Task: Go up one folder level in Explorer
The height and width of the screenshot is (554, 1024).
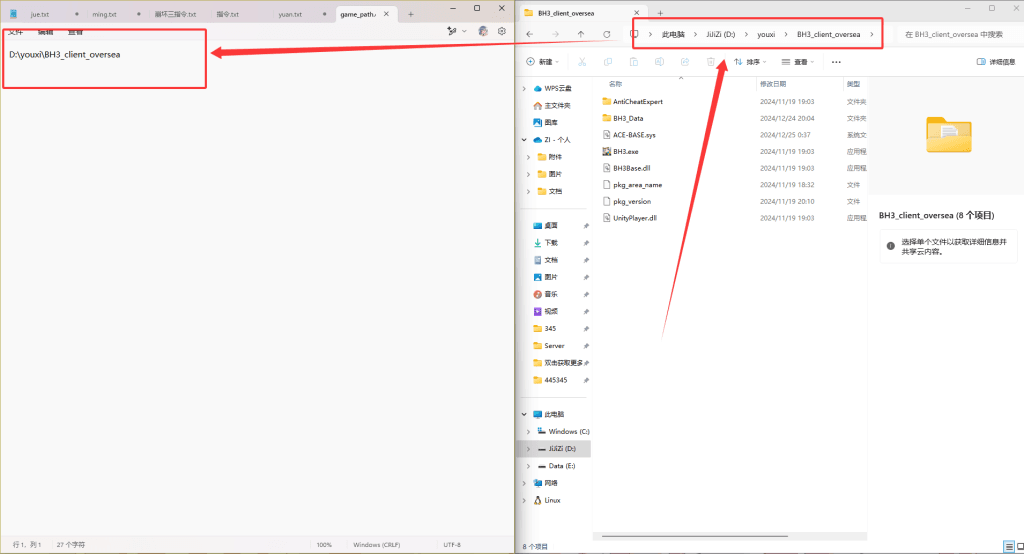Action: click(x=581, y=34)
